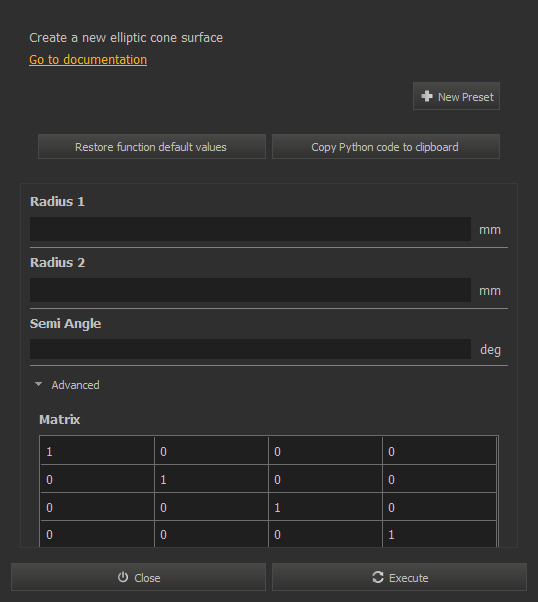This screenshot has height=602, width=538.
Task: Click the power icon on Close button
Action: (x=123, y=577)
